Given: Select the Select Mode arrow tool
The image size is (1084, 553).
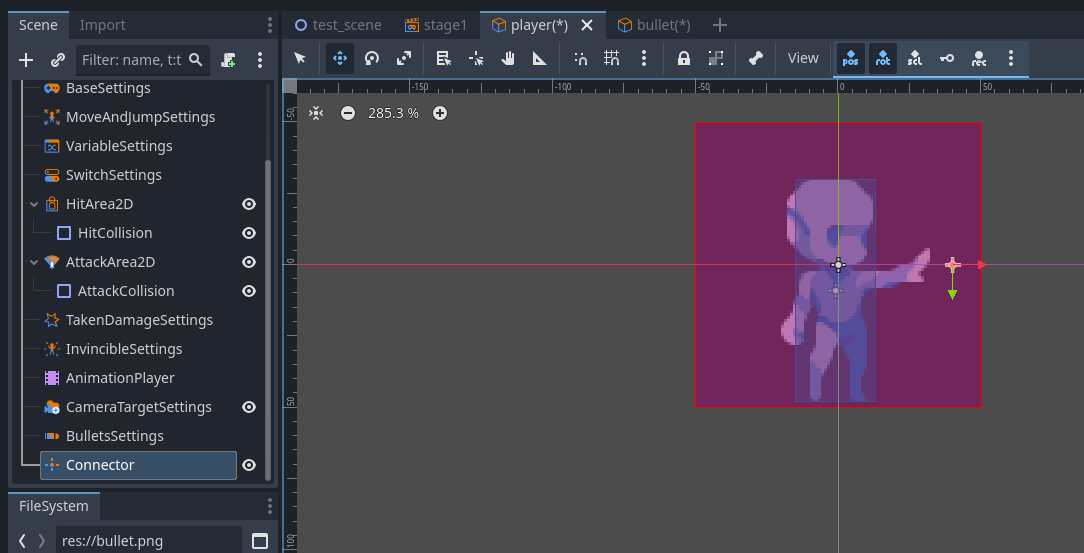Looking at the screenshot, I should (300, 58).
